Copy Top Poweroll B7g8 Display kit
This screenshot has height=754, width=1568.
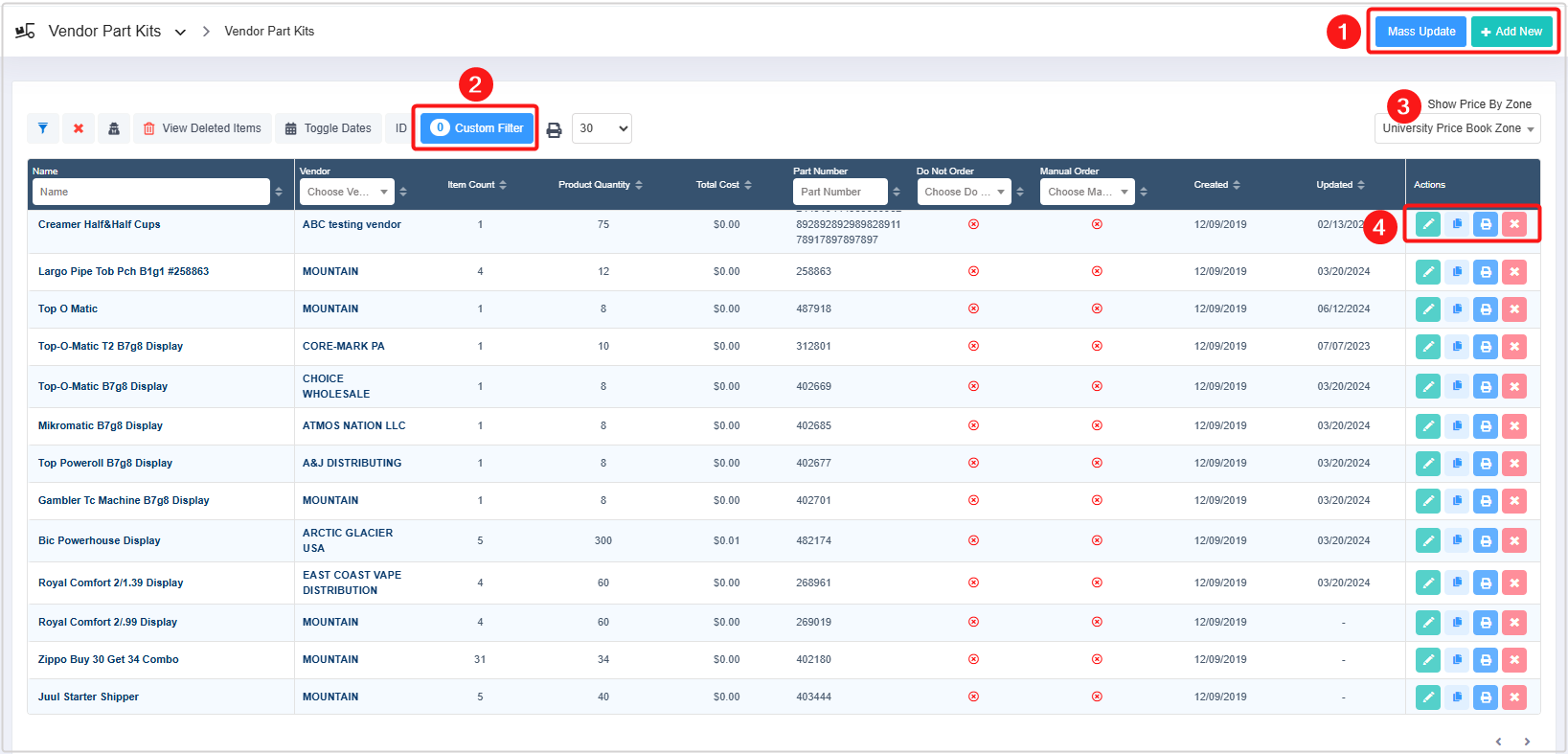click(x=1457, y=464)
